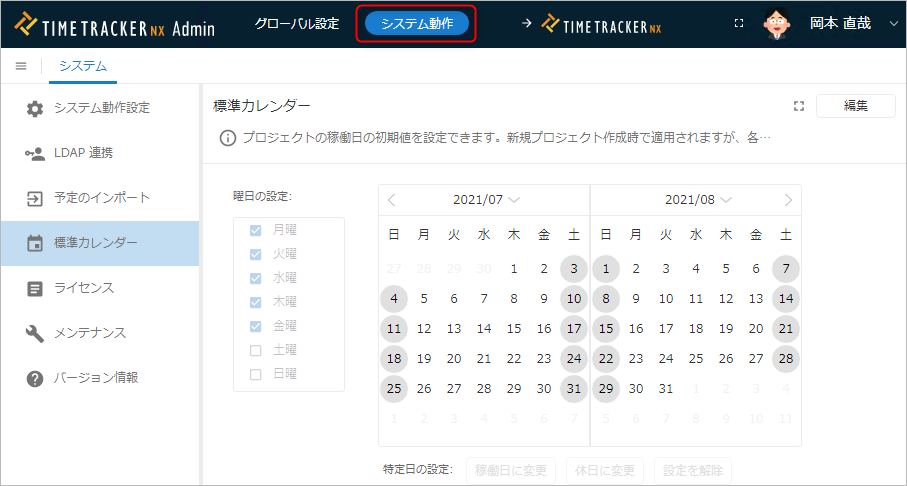907x486 pixels.
Task: Select the システム動作 tab
Action: click(x=416, y=23)
